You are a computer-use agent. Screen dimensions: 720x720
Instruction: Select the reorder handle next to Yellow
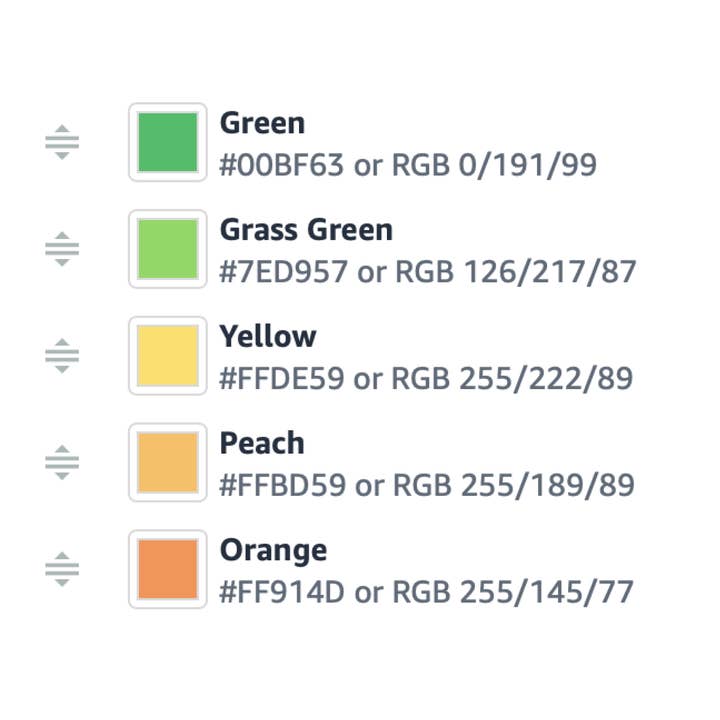(62, 356)
